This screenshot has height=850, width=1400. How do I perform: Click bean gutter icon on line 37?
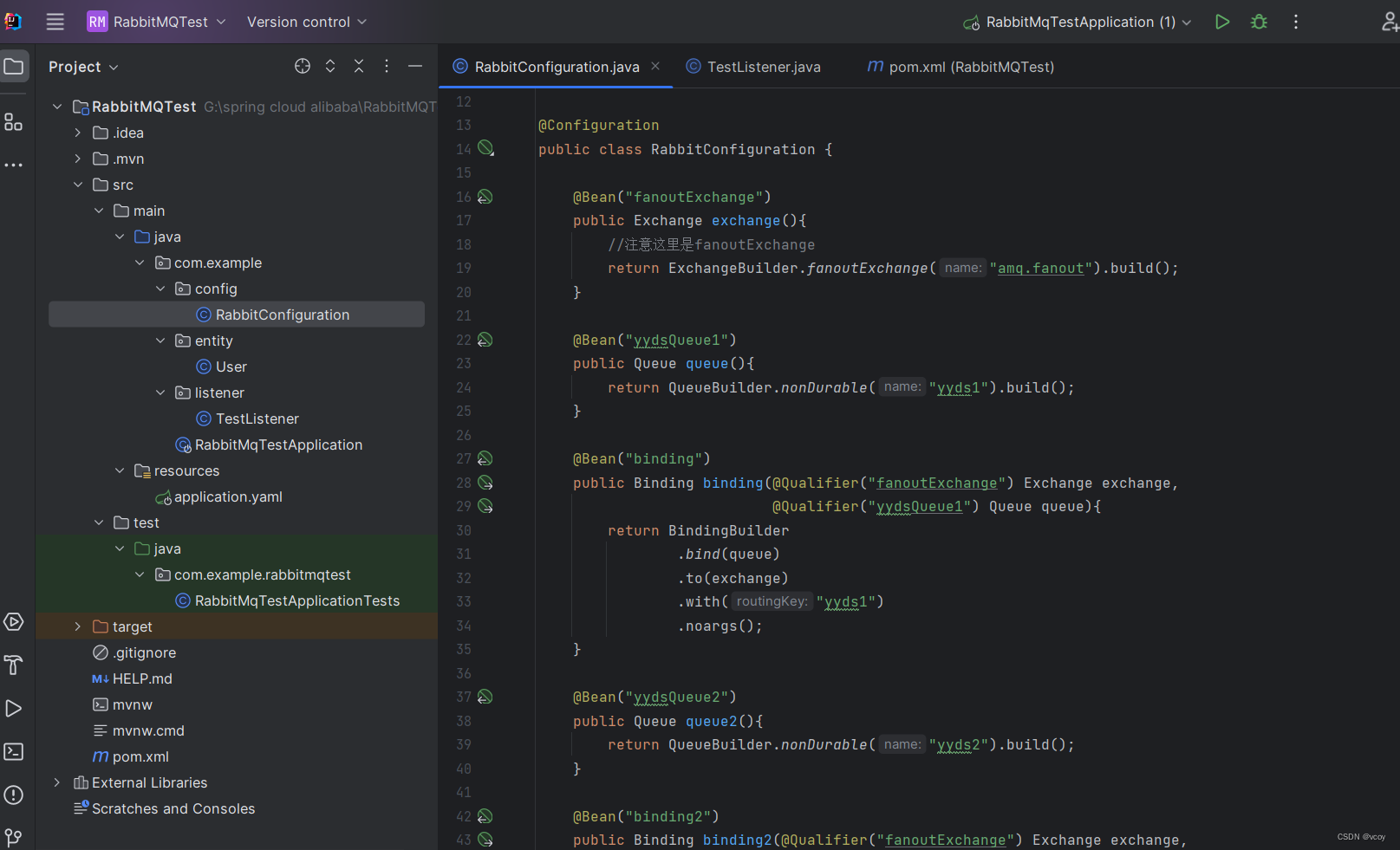(485, 697)
